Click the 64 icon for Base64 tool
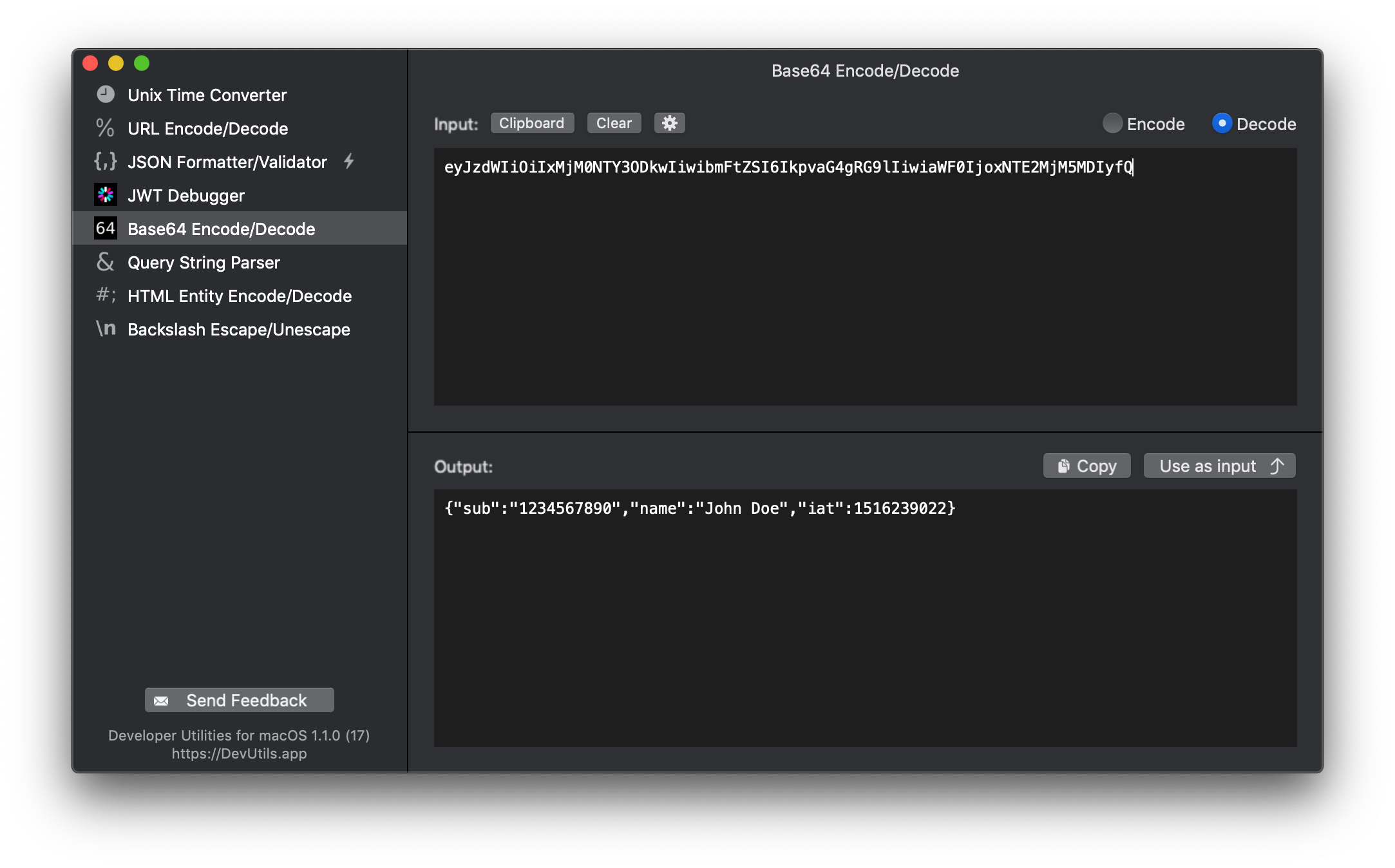The width and height of the screenshot is (1395, 868). pos(106,229)
